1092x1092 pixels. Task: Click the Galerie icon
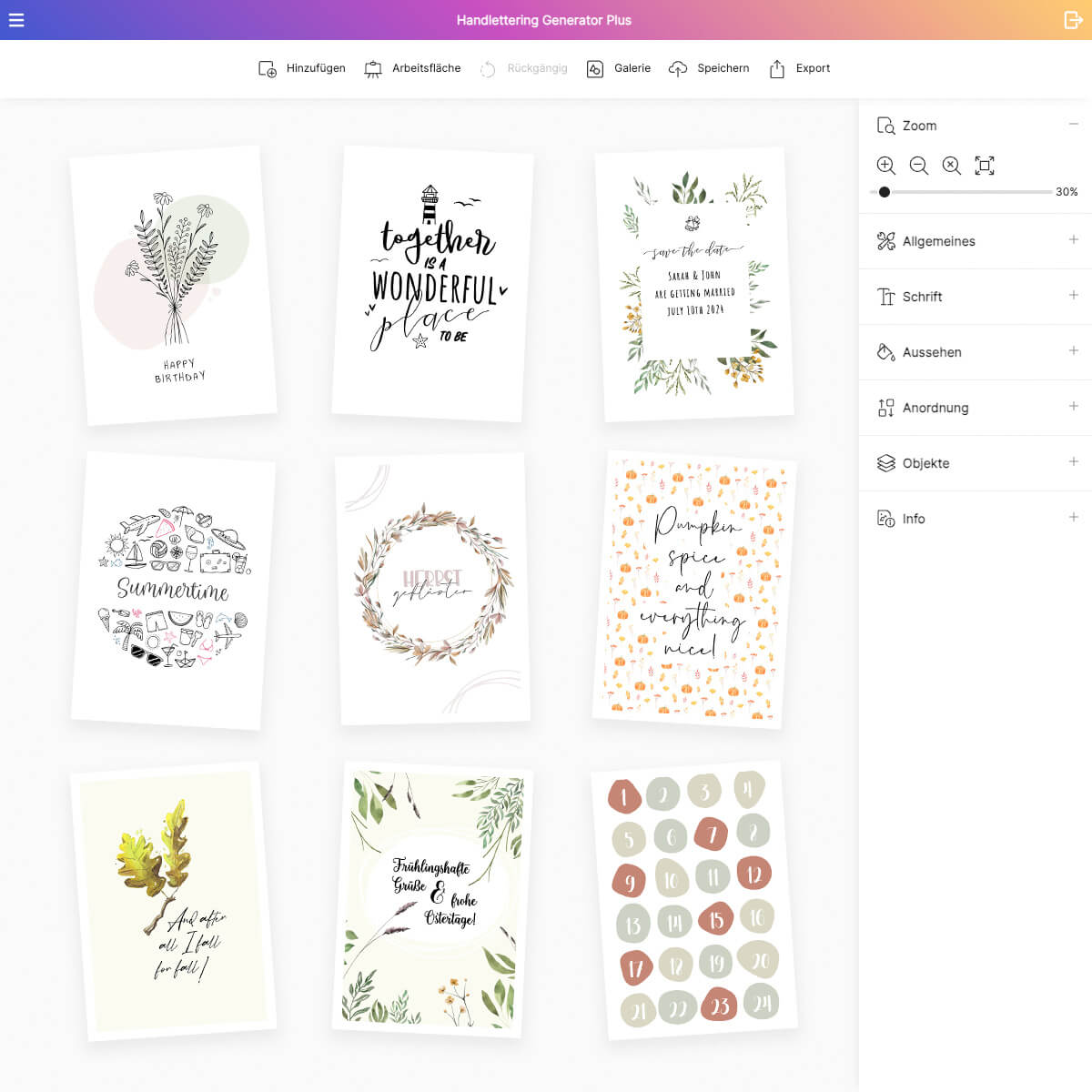pyautogui.click(x=595, y=69)
